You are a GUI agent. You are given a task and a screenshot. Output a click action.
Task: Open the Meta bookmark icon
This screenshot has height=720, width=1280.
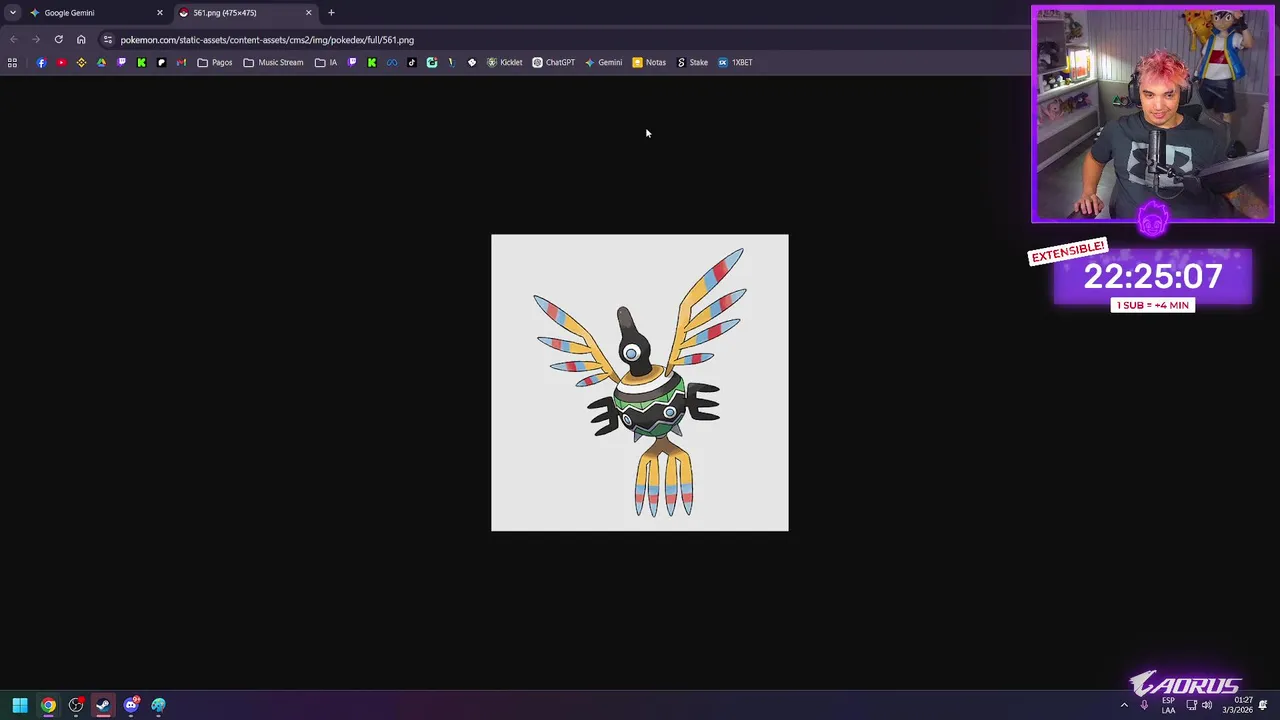[x=392, y=62]
